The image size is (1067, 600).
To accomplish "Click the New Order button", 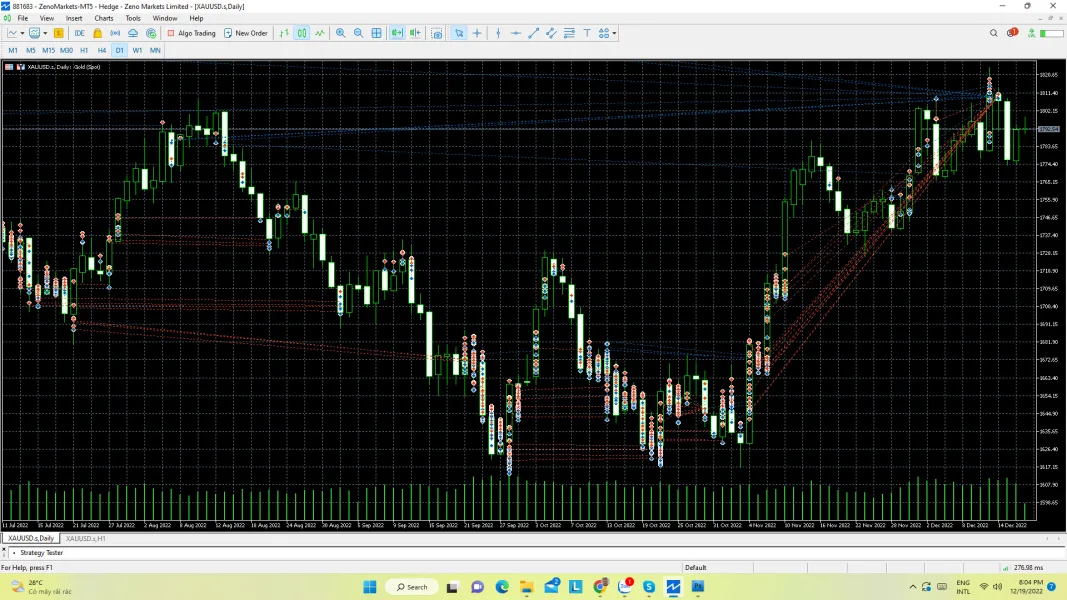I will (x=246, y=33).
